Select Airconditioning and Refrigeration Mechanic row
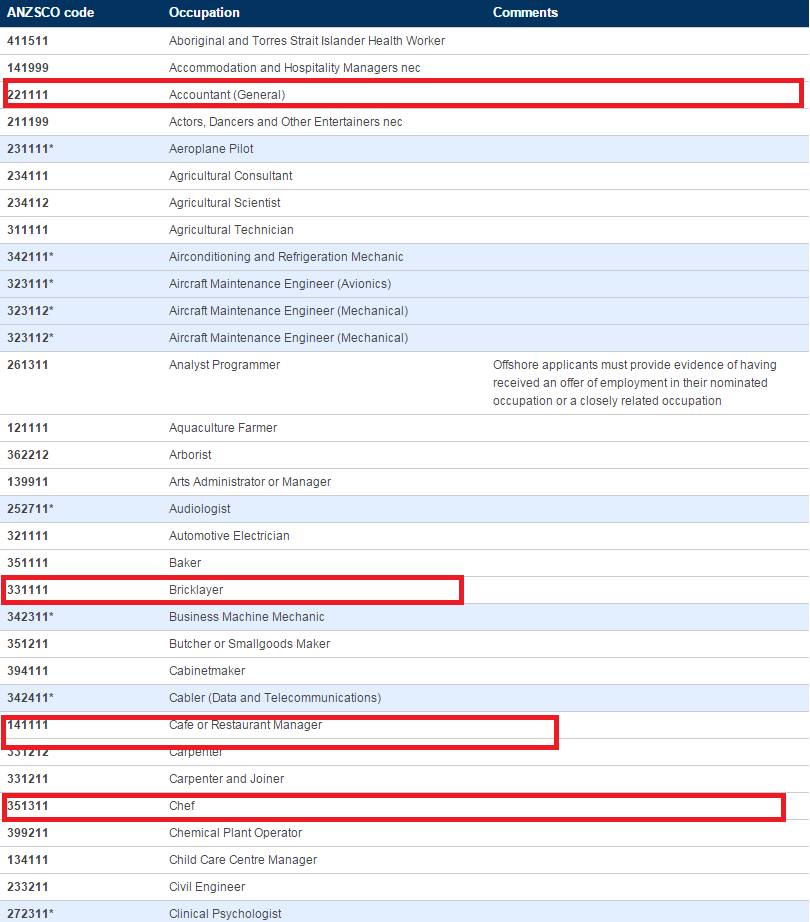The height and width of the screenshot is (922, 810). 286,257
